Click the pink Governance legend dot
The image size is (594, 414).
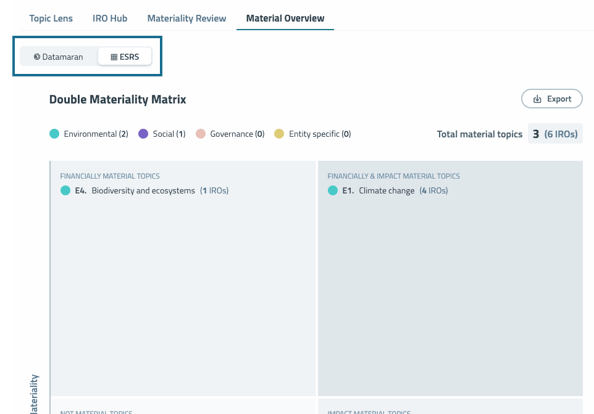pos(201,134)
